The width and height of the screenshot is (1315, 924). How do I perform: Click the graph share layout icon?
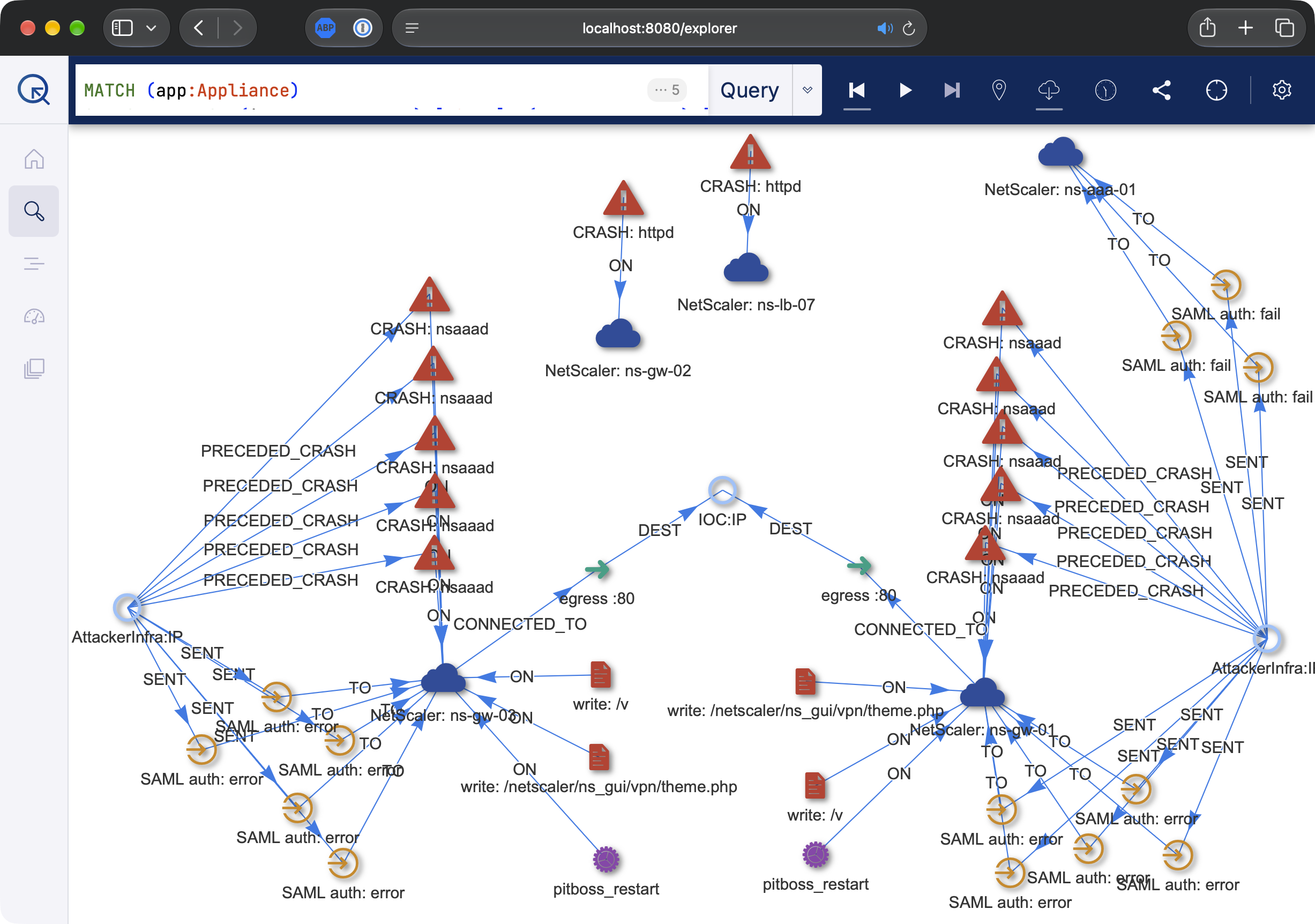point(1162,90)
